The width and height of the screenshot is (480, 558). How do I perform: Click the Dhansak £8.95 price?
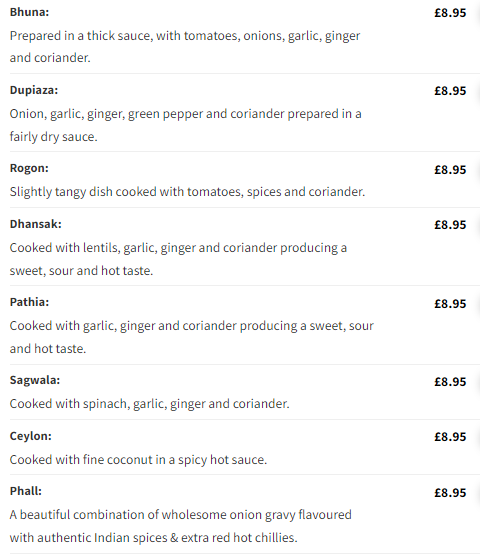pos(450,225)
